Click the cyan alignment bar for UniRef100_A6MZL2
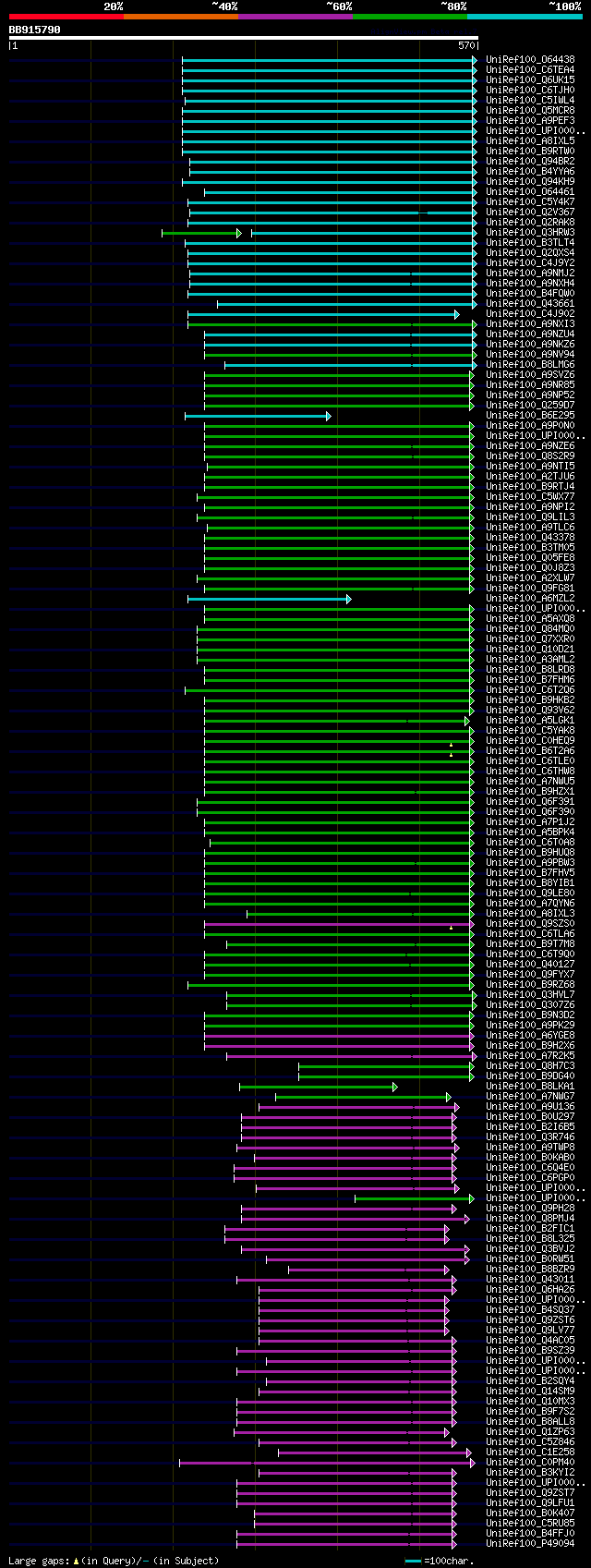 click(x=269, y=599)
